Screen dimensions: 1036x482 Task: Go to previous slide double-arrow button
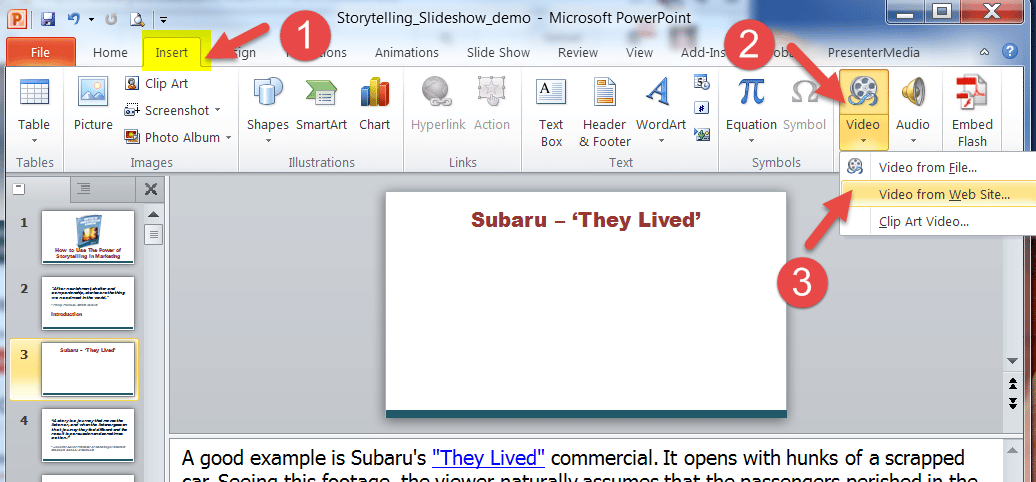coord(1012,383)
